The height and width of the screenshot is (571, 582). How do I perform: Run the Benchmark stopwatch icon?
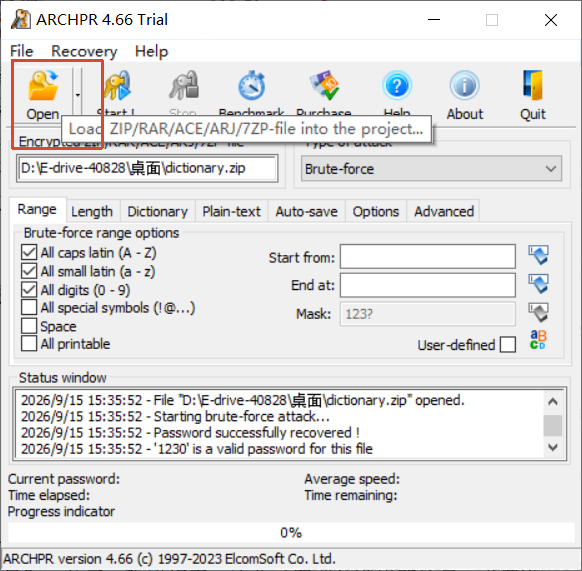point(251,86)
